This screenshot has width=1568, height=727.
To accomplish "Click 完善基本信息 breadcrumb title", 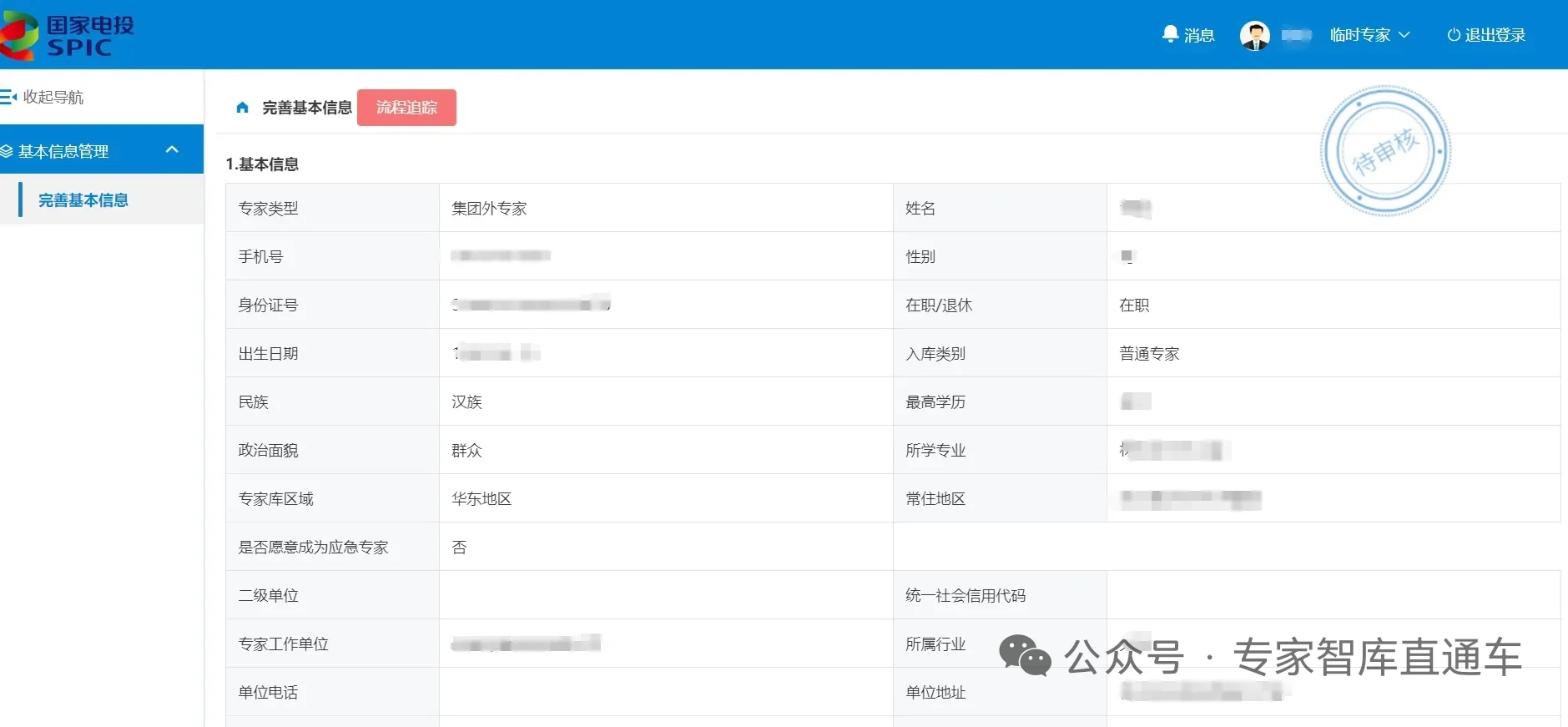I will [x=307, y=108].
